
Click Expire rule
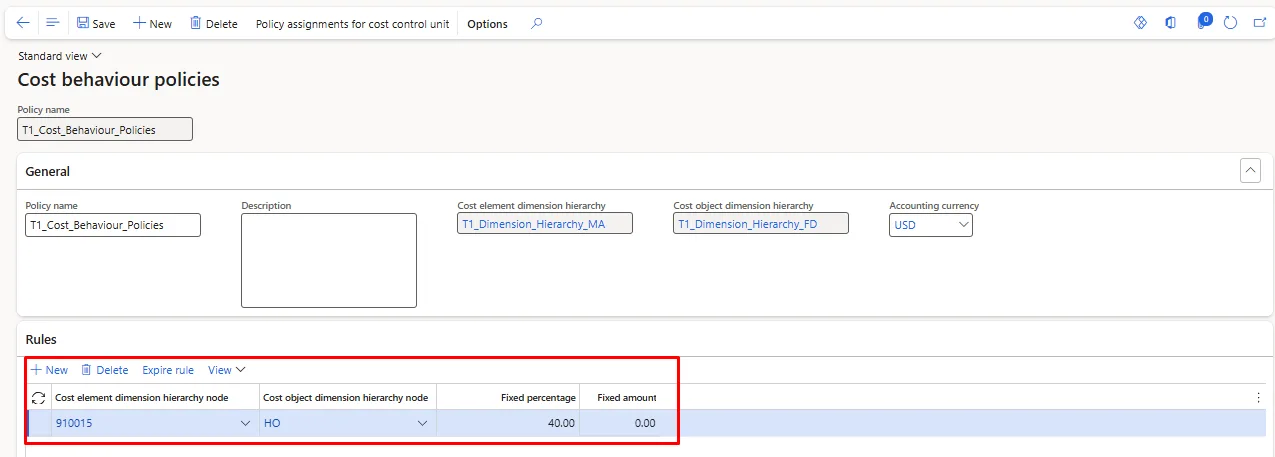(168, 370)
